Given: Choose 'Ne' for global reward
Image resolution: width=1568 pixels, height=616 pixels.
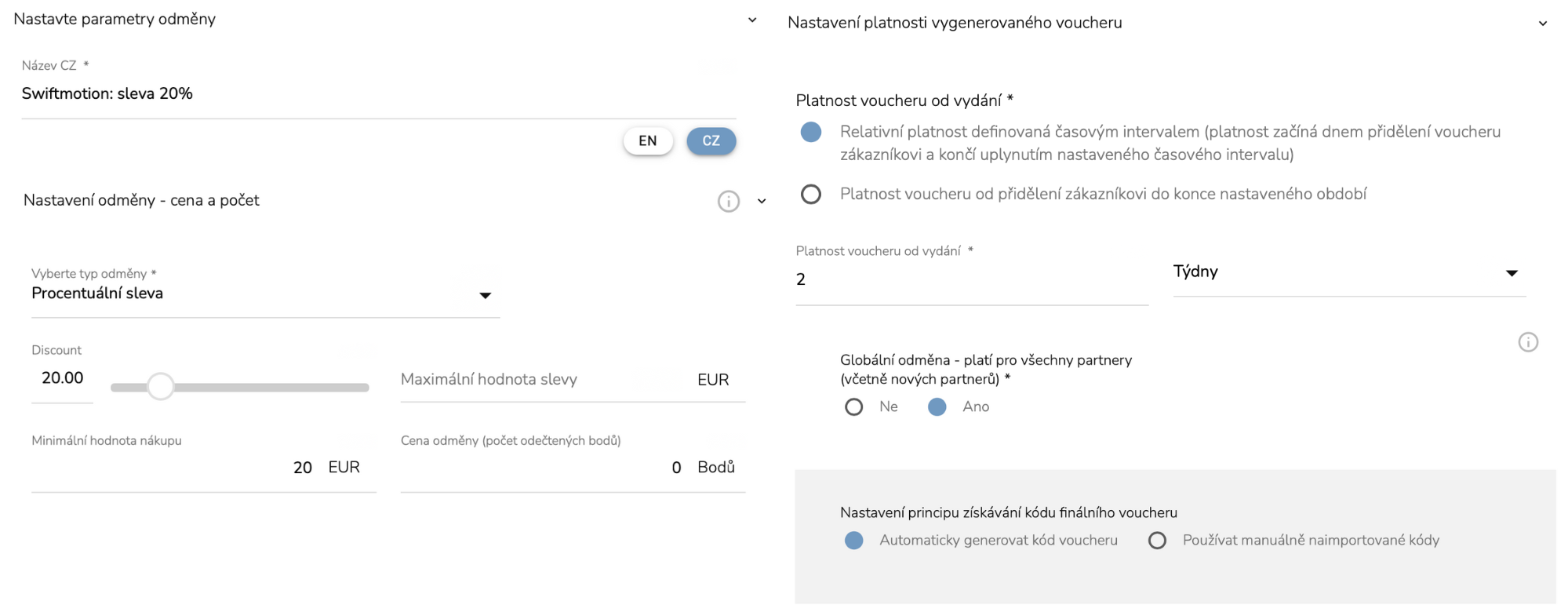Looking at the screenshot, I should [x=853, y=406].
